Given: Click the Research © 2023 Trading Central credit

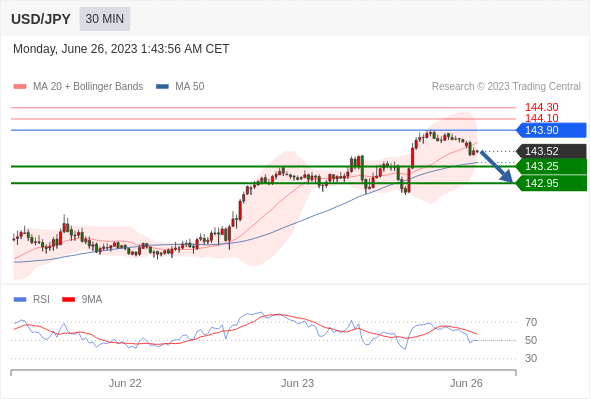Looking at the screenshot, I should [x=506, y=87].
